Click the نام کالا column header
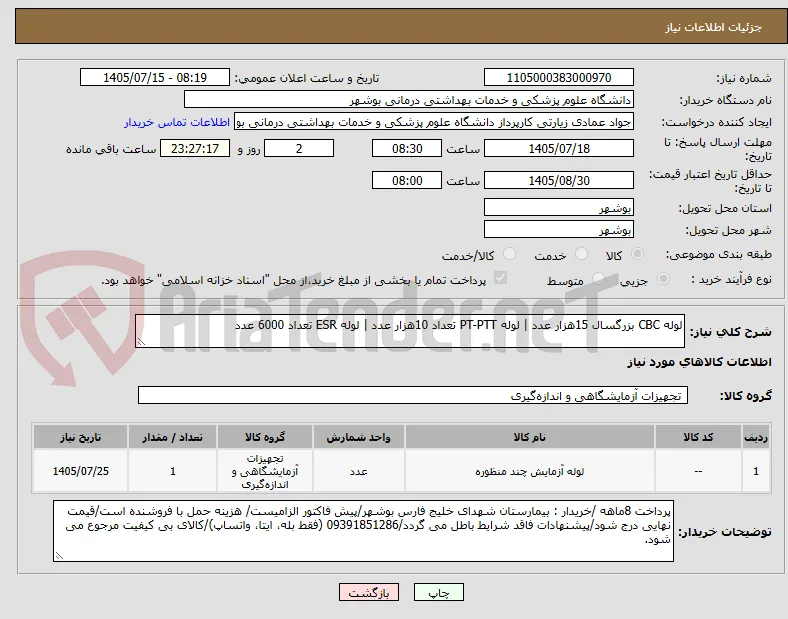Viewport: 788px width, 619px height. 530,437
